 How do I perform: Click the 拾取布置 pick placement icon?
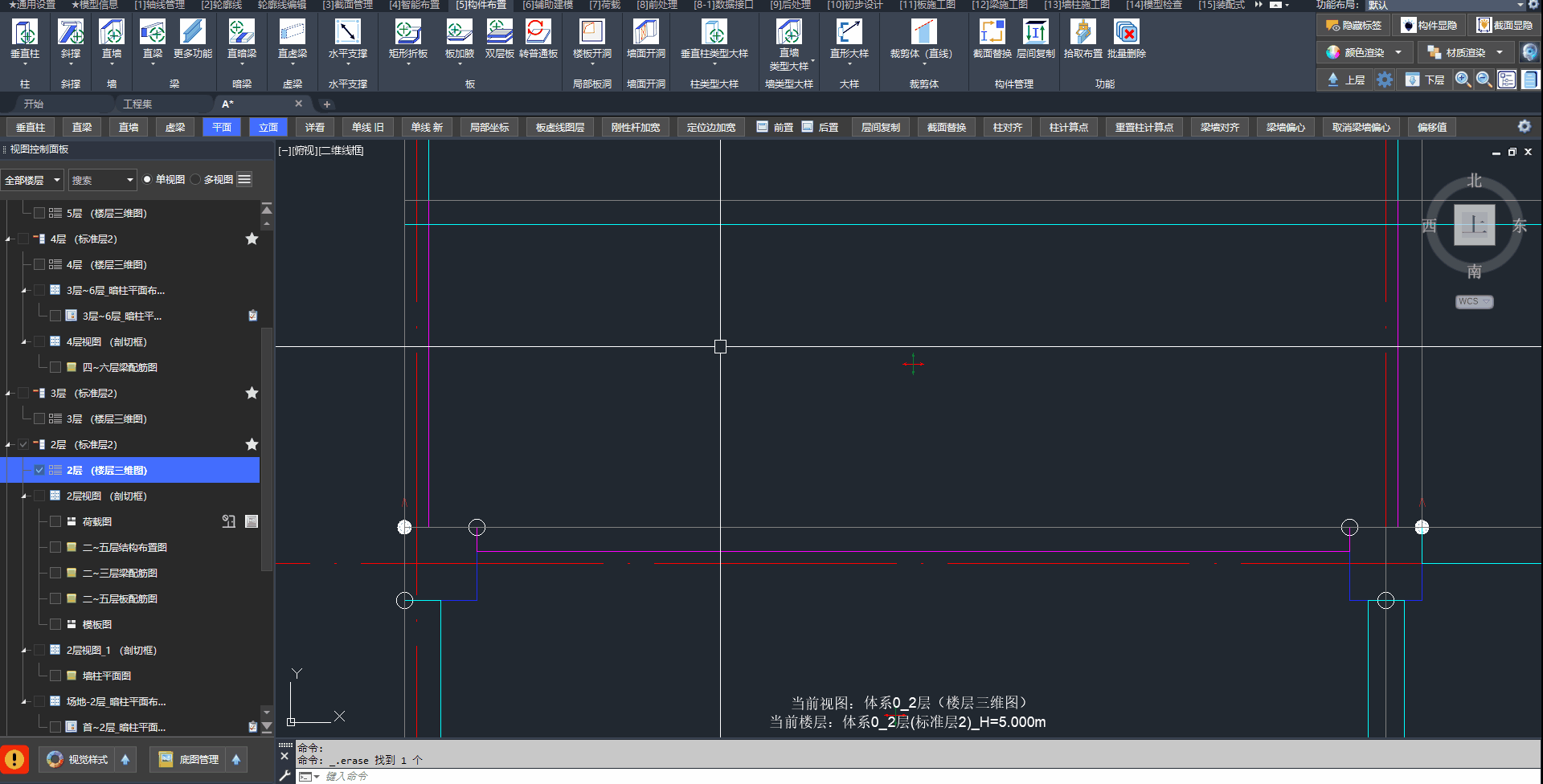(x=1083, y=33)
